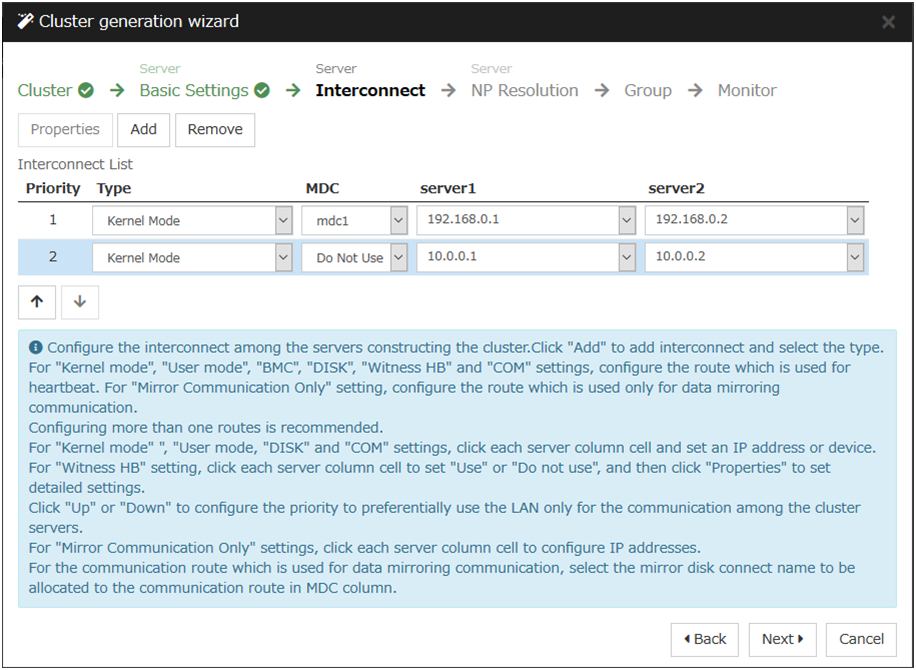Click the green checkmark beside Basic Settings
Screen dimensions: 916x670
262,90
